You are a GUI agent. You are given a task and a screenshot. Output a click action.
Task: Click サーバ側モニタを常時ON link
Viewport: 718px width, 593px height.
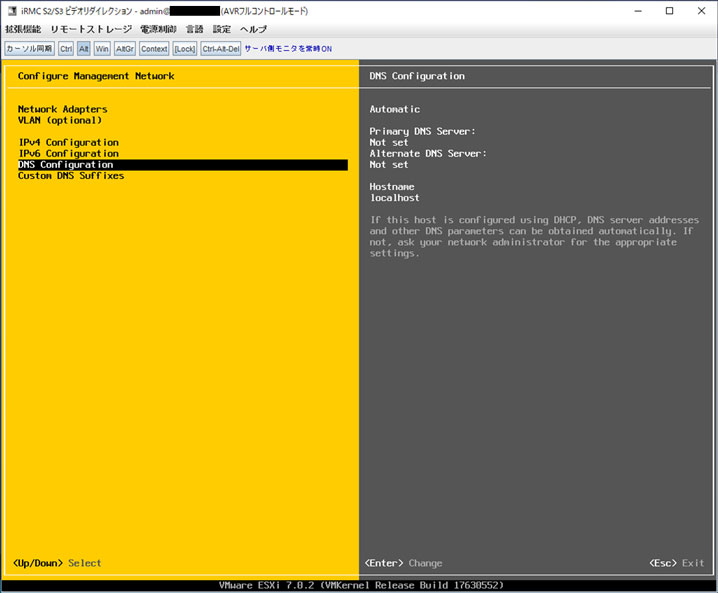[x=288, y=49]
